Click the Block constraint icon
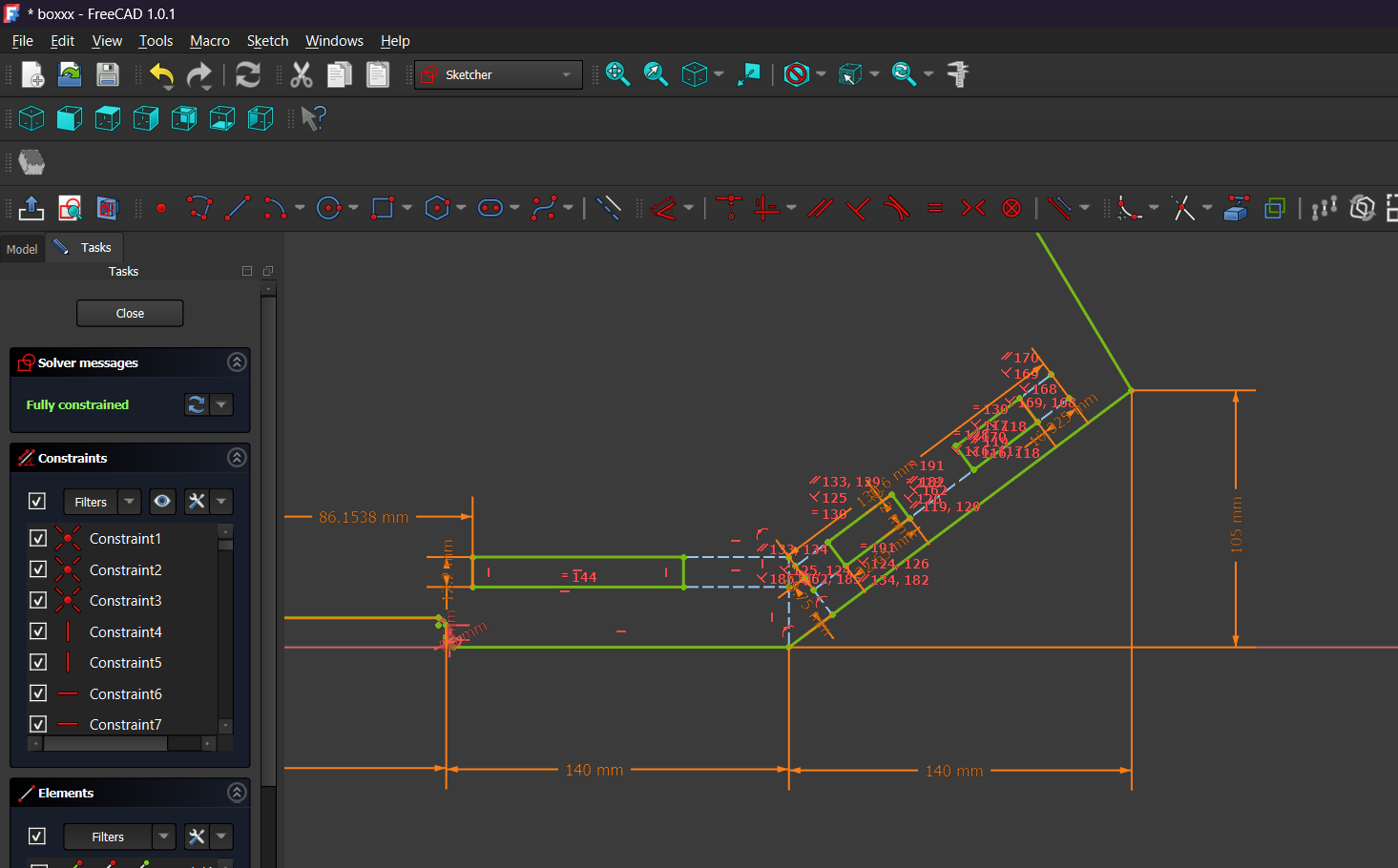This screenshot has width=1398, height=868. (1012, 208)
